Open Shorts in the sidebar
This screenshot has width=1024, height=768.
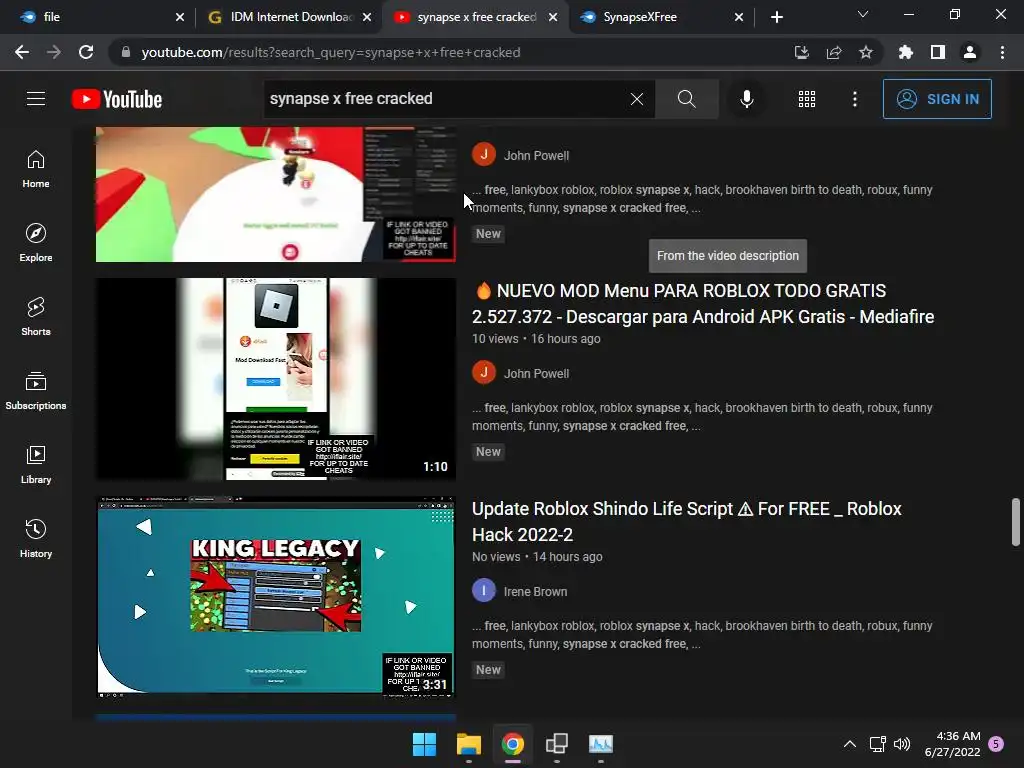36,317
